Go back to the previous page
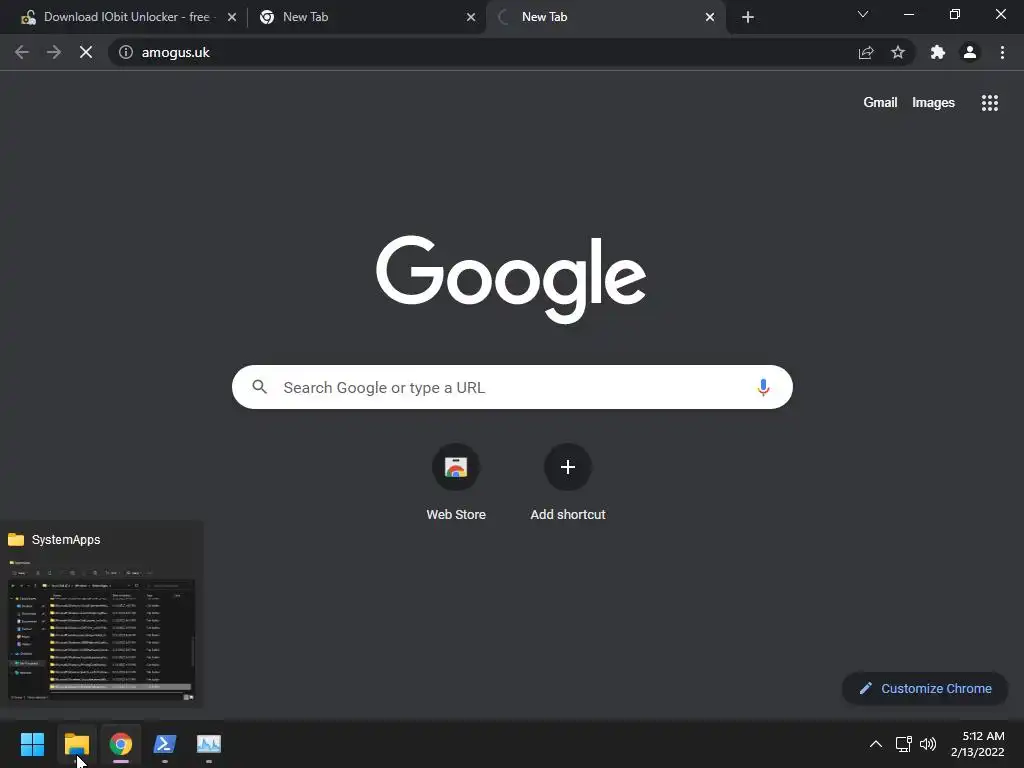Image resolution: width=1024 pixels, height=768 pixels. (22, 52)
